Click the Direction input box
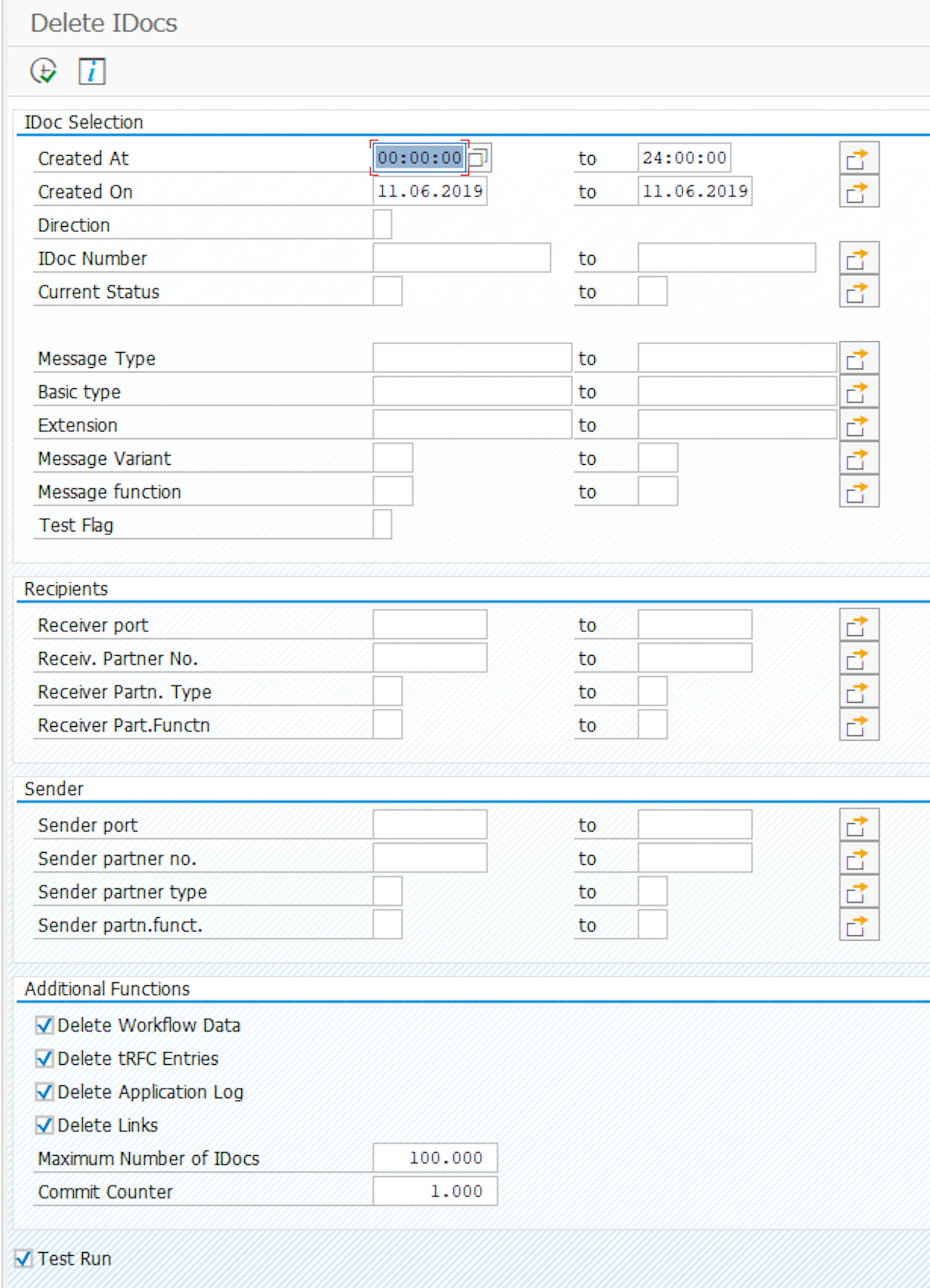This screenshot has width=930, height=1288. pos(382,225)
